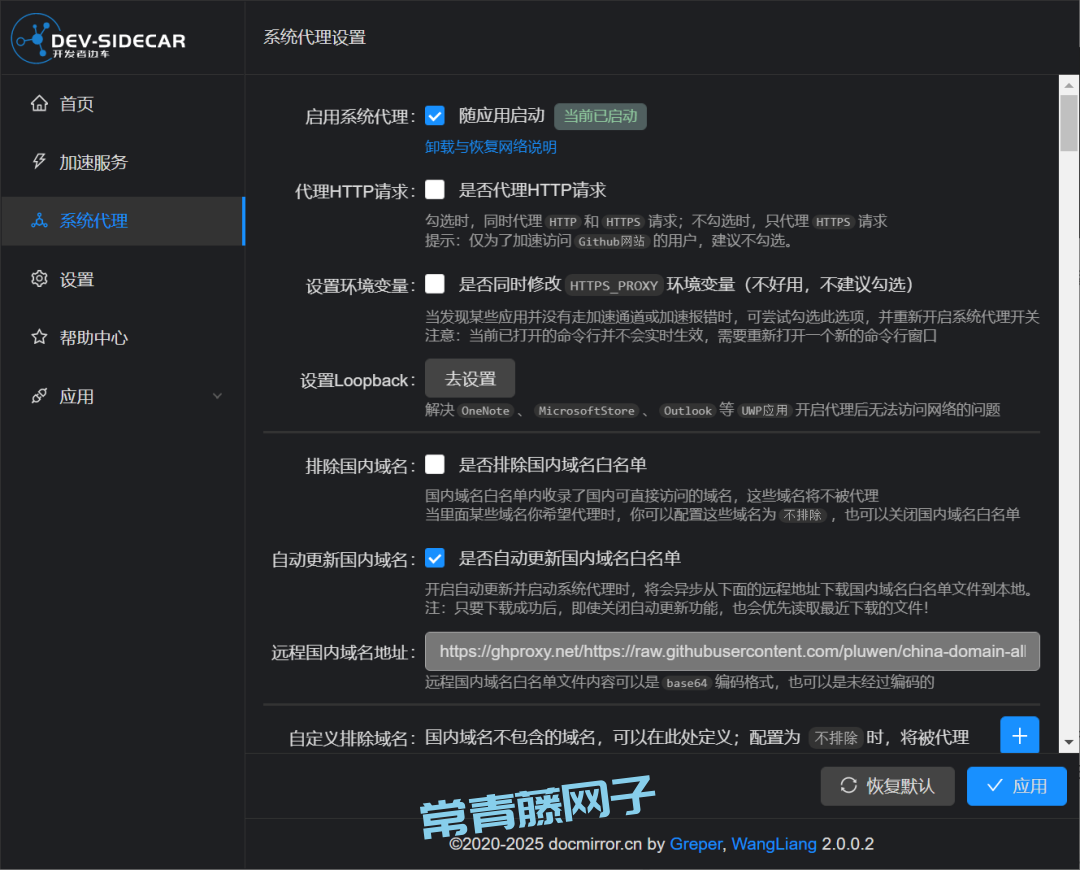Click the plug icon beside 应用
Screen dimensions: 1080x870
click(39, 396)
